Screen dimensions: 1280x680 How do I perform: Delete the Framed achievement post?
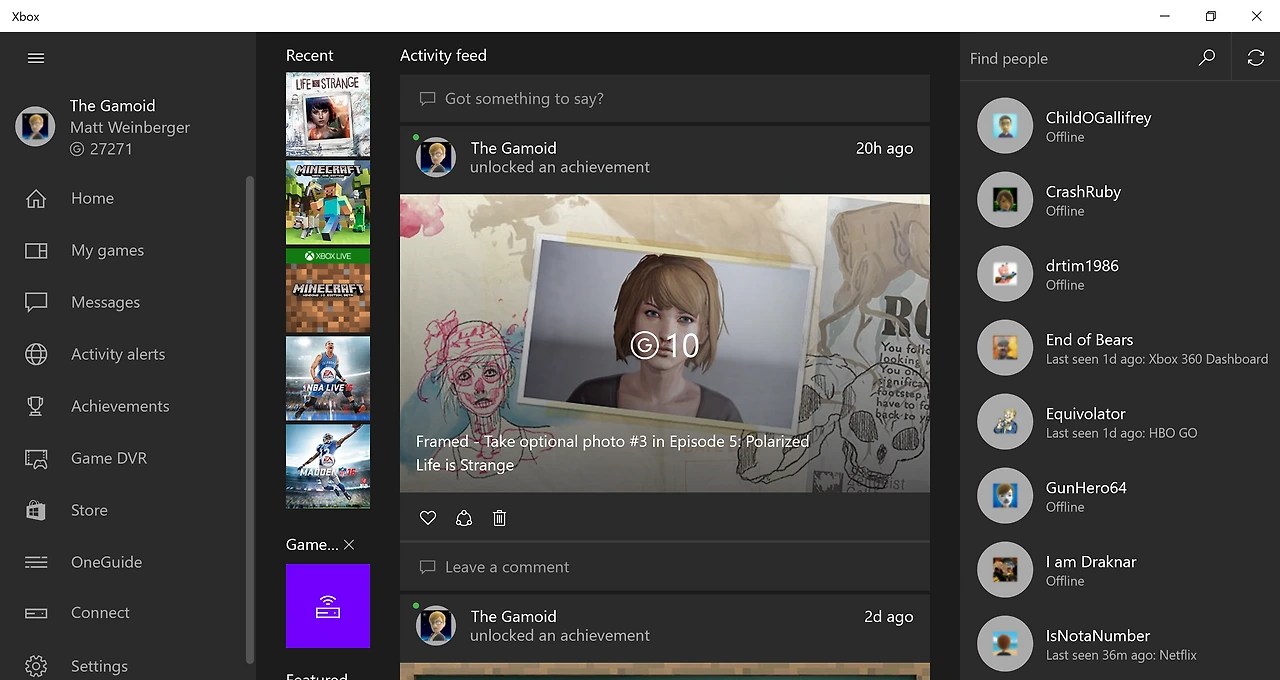pyautogui.click(x=499, y=518)
